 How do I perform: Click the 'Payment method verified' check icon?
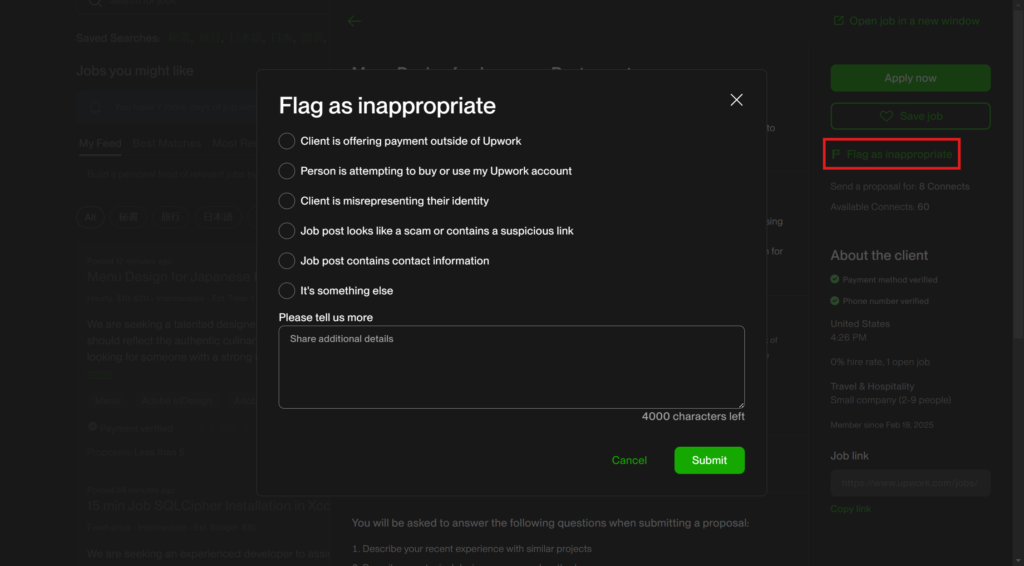835,279
